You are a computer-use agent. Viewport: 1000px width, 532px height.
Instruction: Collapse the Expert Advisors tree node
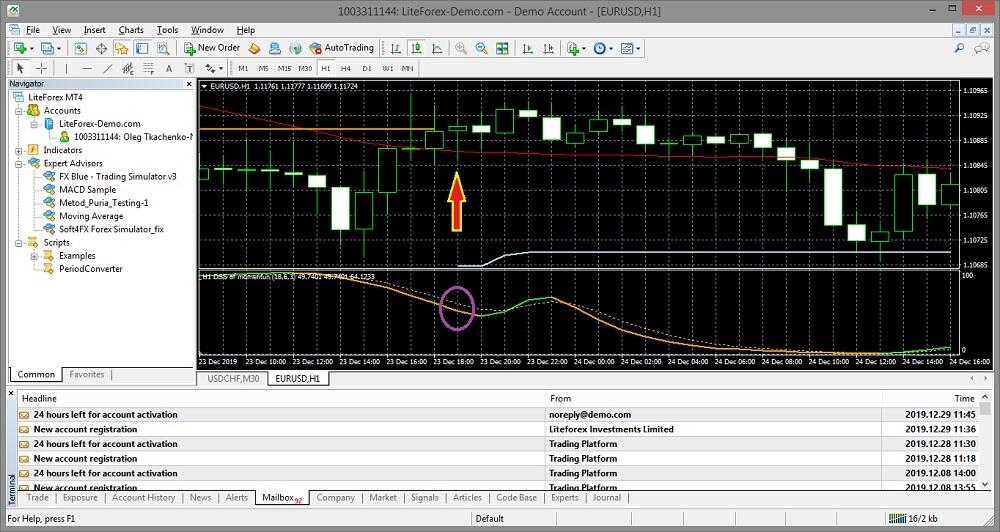[20, 163]
